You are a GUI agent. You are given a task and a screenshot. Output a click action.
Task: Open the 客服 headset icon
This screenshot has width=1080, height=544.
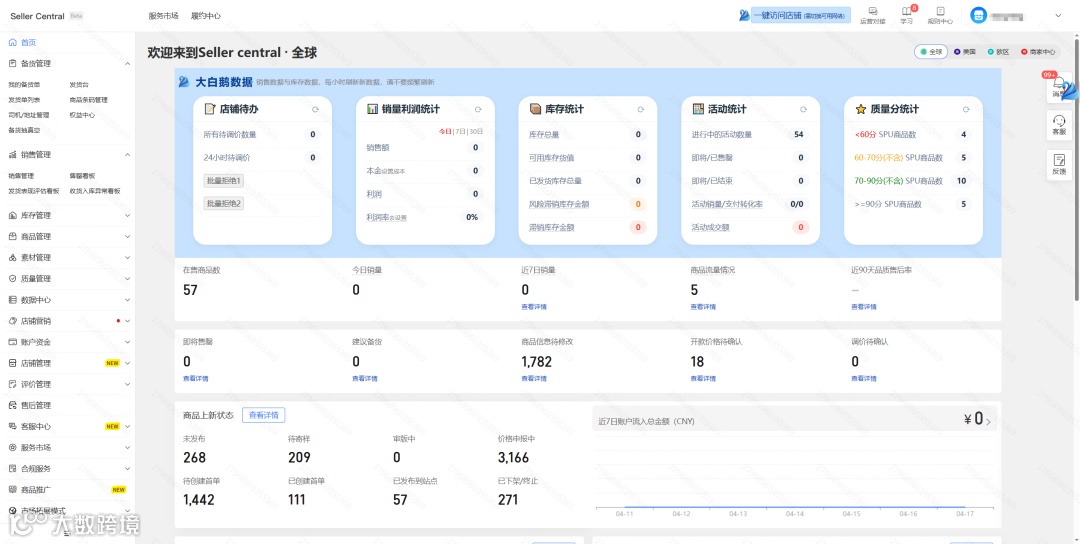pos(1059,121)
